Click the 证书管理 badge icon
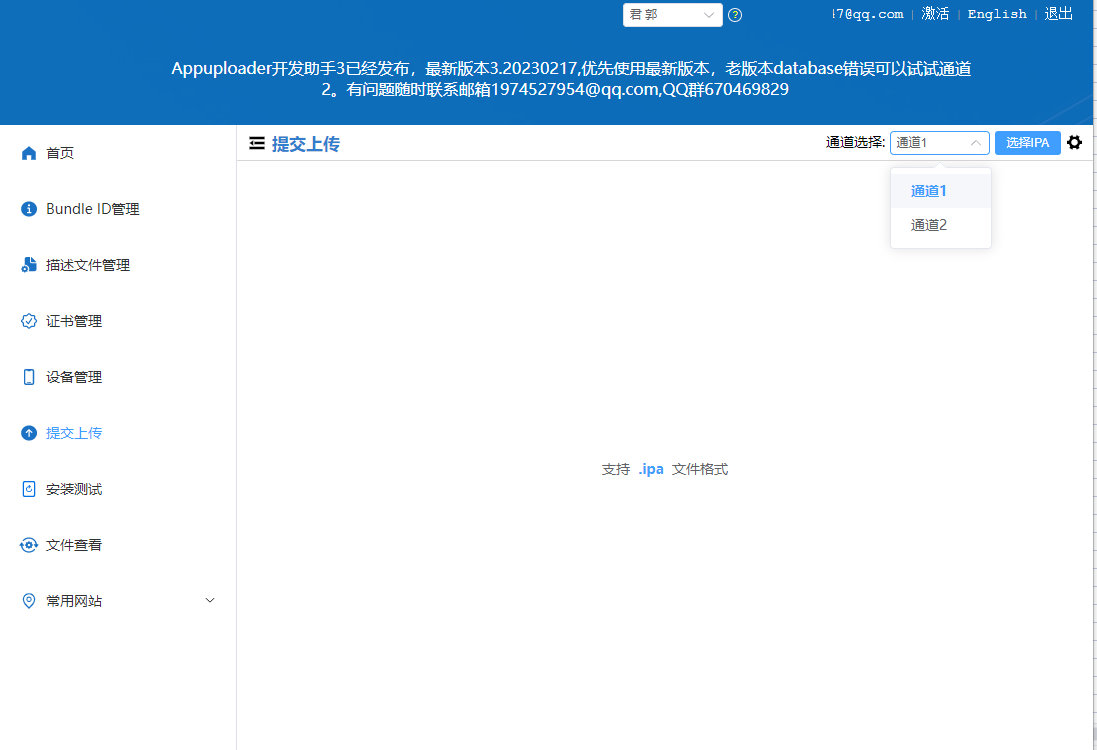Image resolution: width=1097 pixels, height=750 pixels. coord(29,321)
